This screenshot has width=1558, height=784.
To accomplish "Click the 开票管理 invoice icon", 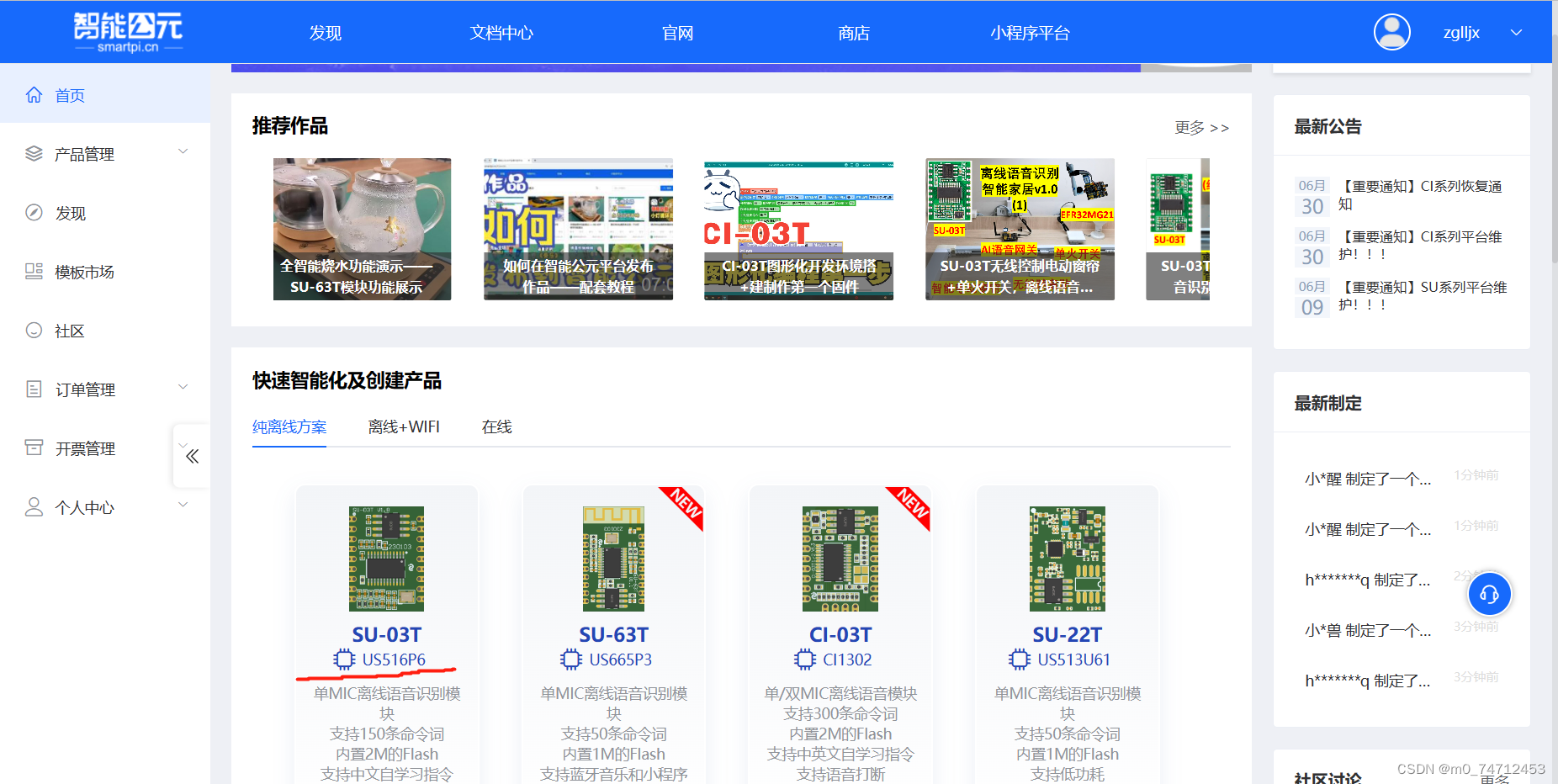I will coord(34,448).
